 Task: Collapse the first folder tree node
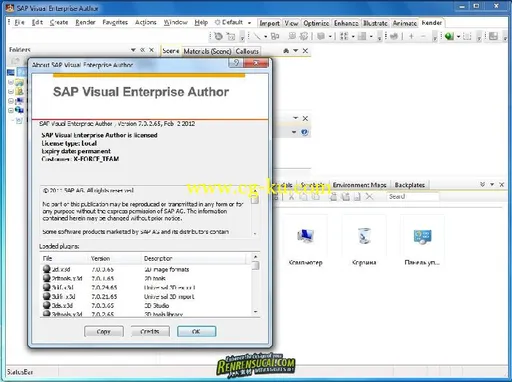pyautogui.click(x=11, y=82)
